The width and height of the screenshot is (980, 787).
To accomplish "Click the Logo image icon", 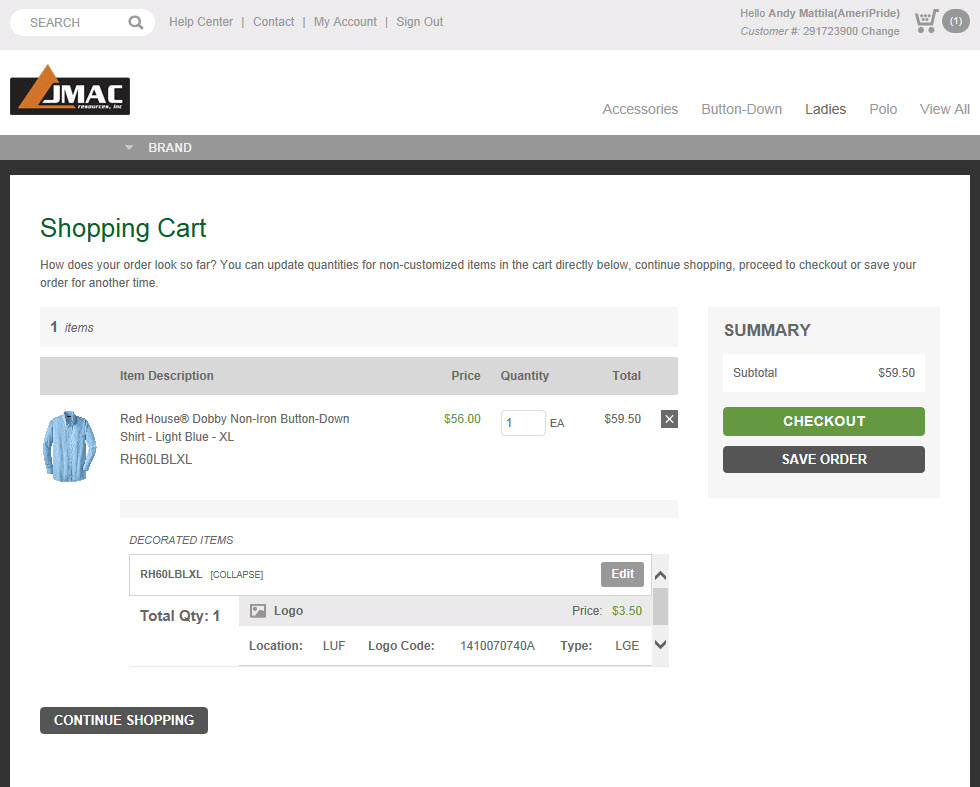I will point(258,611).
